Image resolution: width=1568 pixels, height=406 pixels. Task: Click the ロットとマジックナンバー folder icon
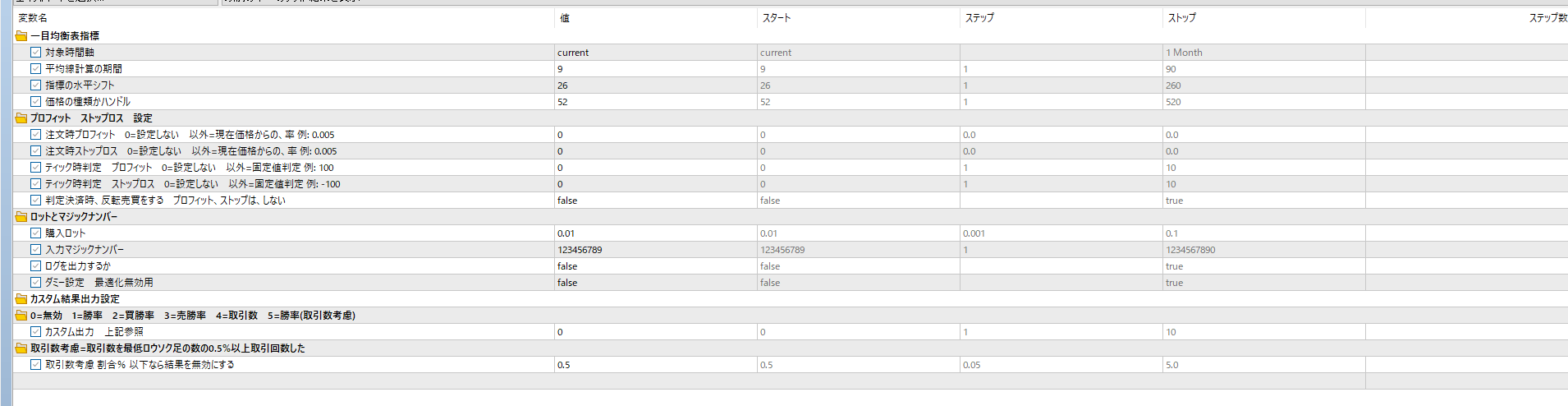tap(21, 217)
